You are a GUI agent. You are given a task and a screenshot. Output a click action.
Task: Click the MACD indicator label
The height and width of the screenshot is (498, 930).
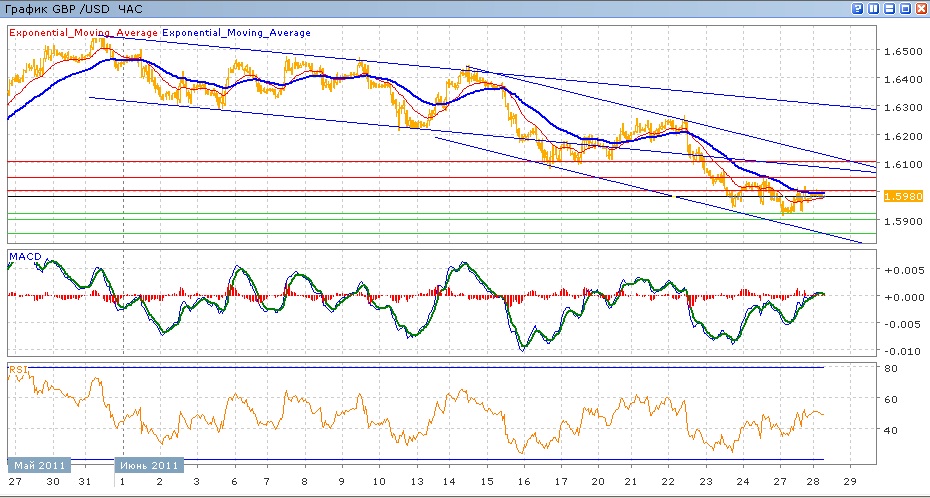coord(25,257)
